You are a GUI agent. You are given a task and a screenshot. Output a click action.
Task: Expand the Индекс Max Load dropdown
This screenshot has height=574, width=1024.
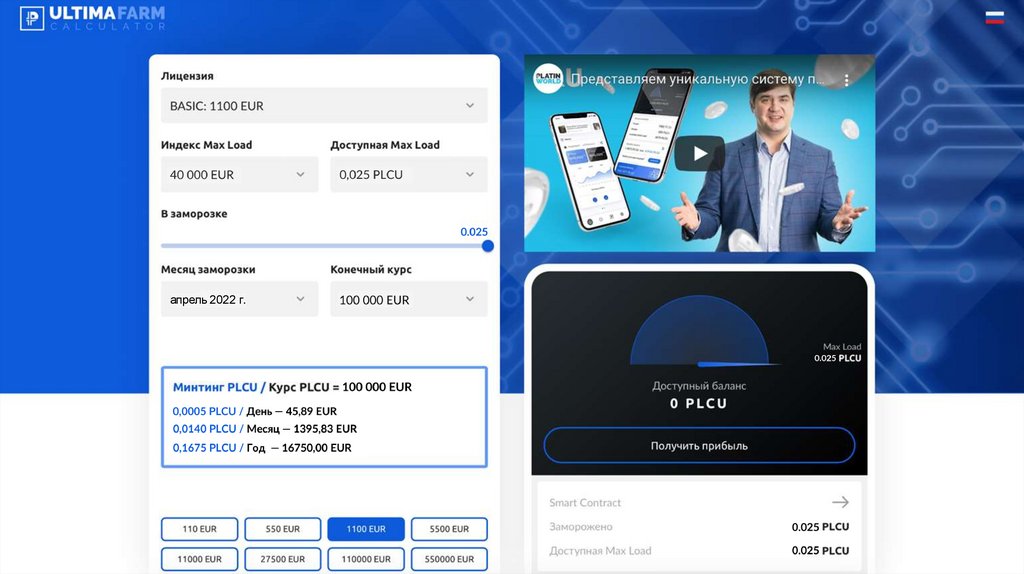(x=239, y=175)
